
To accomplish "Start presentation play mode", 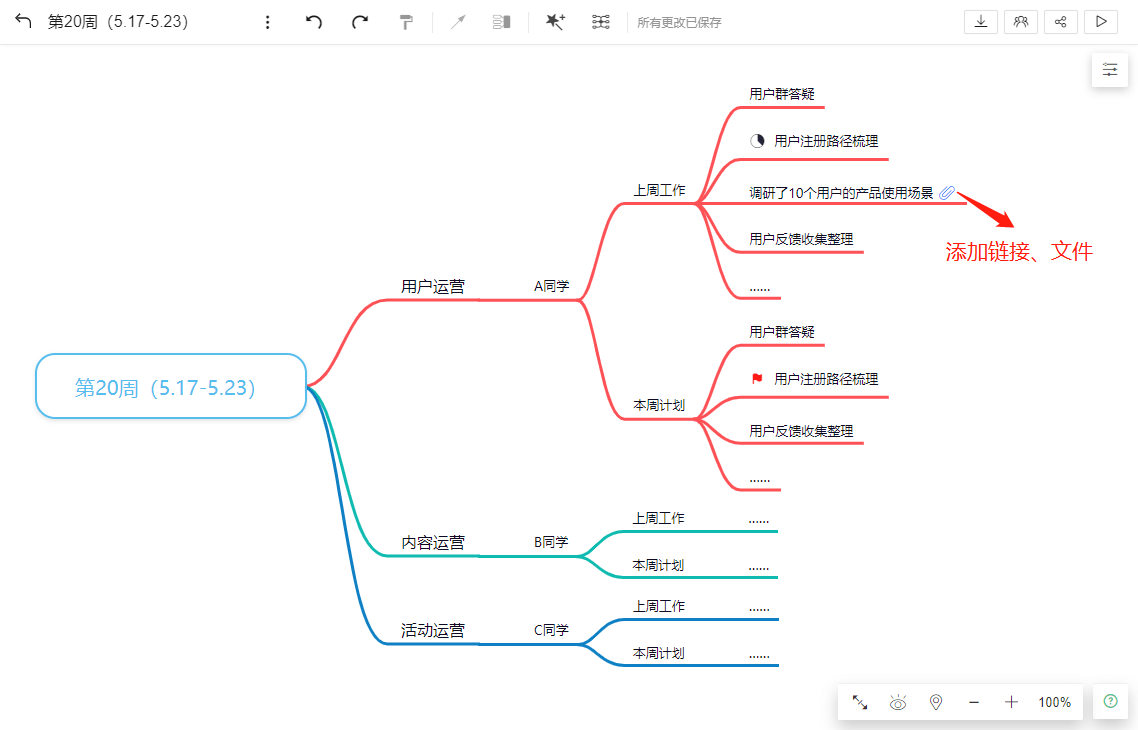I will pyautogui.click(x=1100, y=22).
